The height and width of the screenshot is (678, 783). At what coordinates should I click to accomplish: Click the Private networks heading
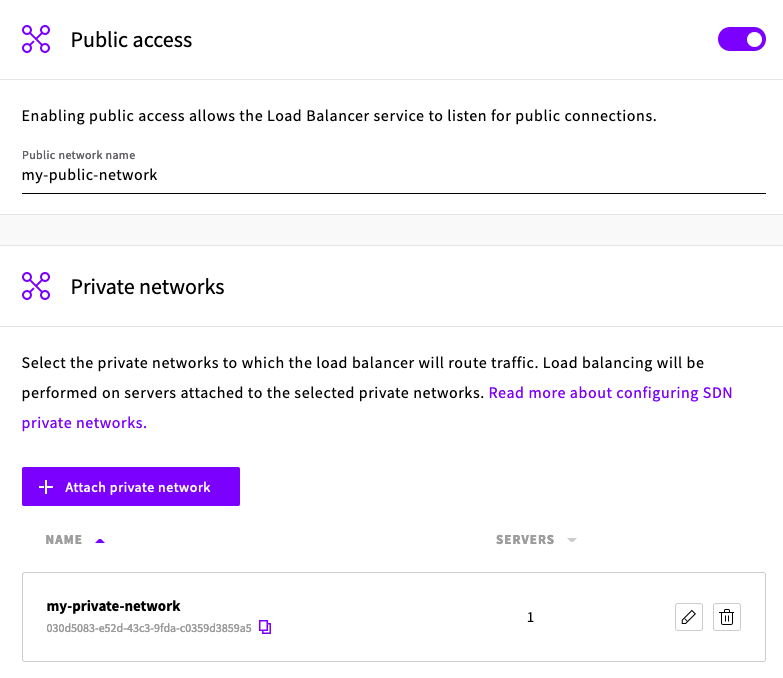[x=147, y=287]
